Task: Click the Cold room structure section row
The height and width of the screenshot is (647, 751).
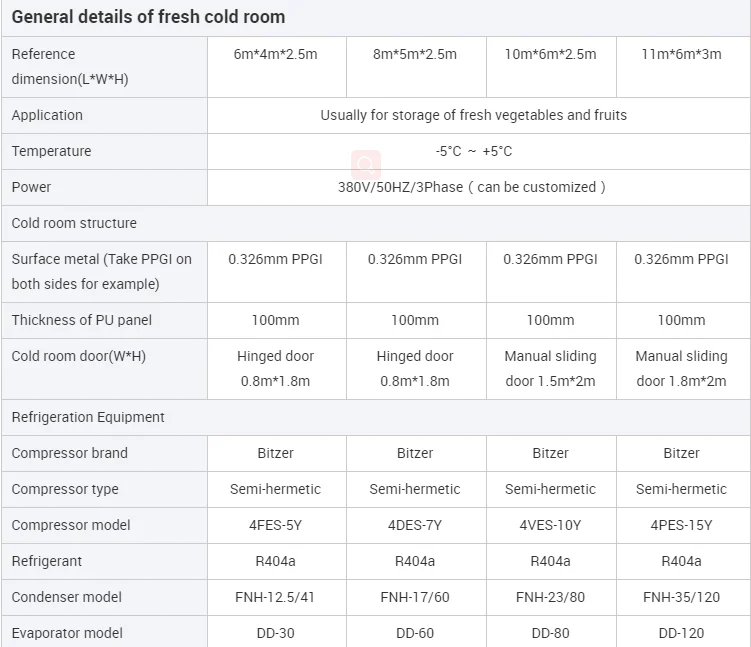Action: point(75,223)
